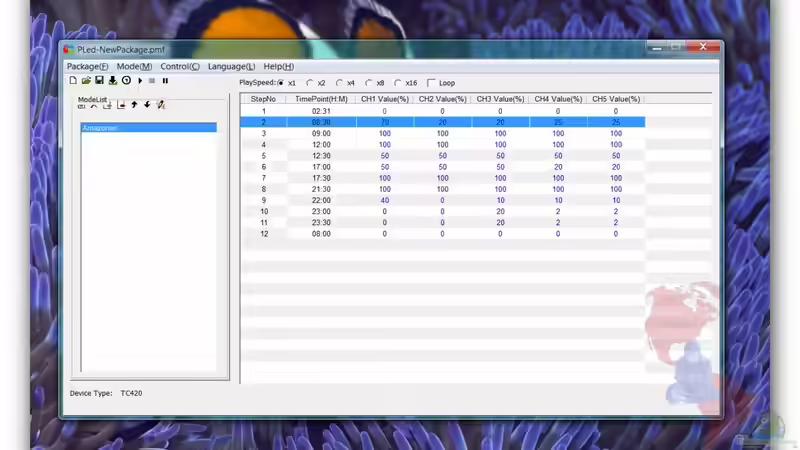Viewport: 800px width, 450px height.
Task: Click the move mode up arrow
Action: (x=134, y=105)
